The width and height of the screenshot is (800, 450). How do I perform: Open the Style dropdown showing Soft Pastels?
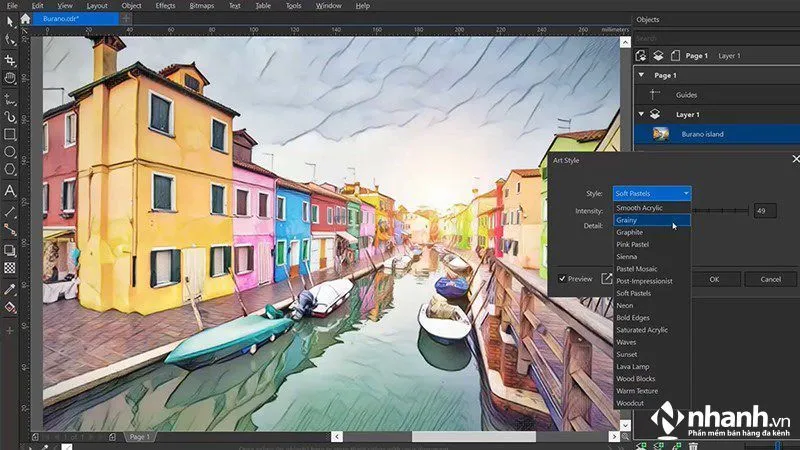click(652, 193)
